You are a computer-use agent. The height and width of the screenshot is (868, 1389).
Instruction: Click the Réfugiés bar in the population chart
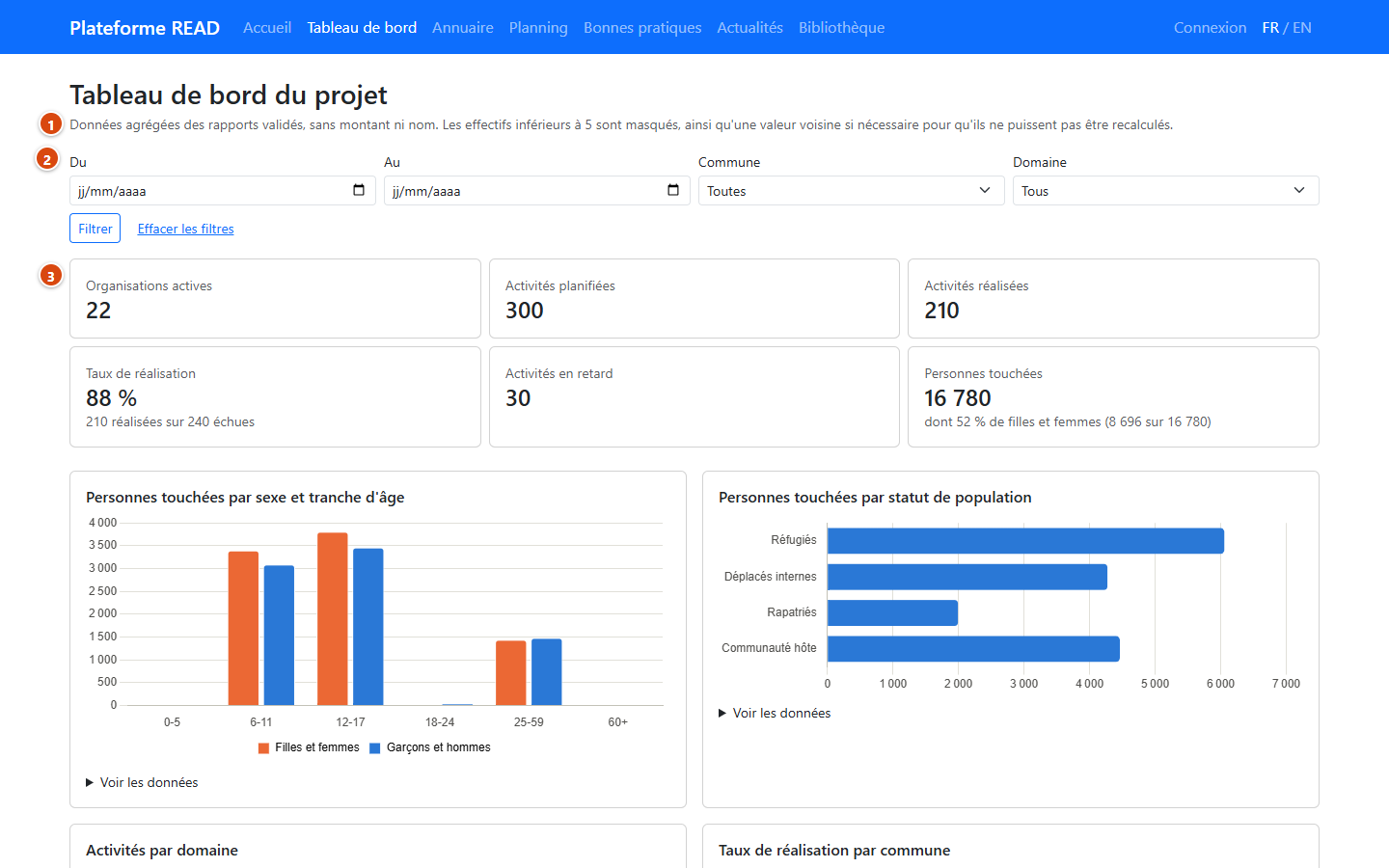click(x=1025, y=541)
